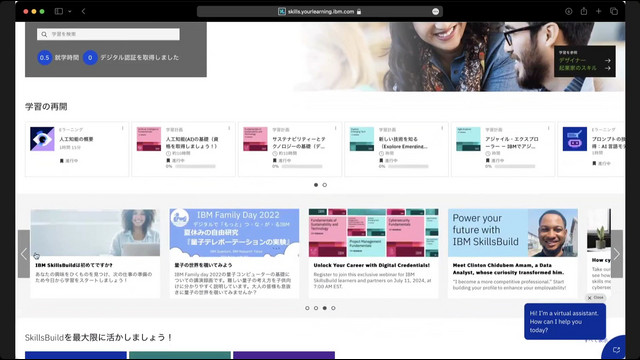Open the chat assistant launcher icon
This screenshot has width=640, height=360.
(616, 349)
